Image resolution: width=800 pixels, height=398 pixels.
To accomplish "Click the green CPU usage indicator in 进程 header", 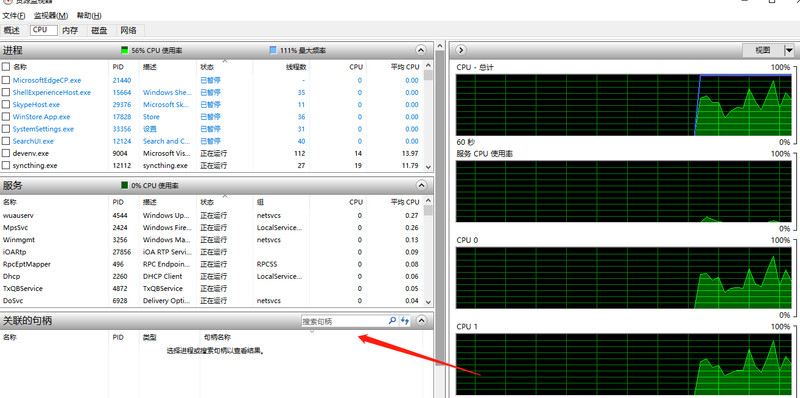I will [124, 50].
